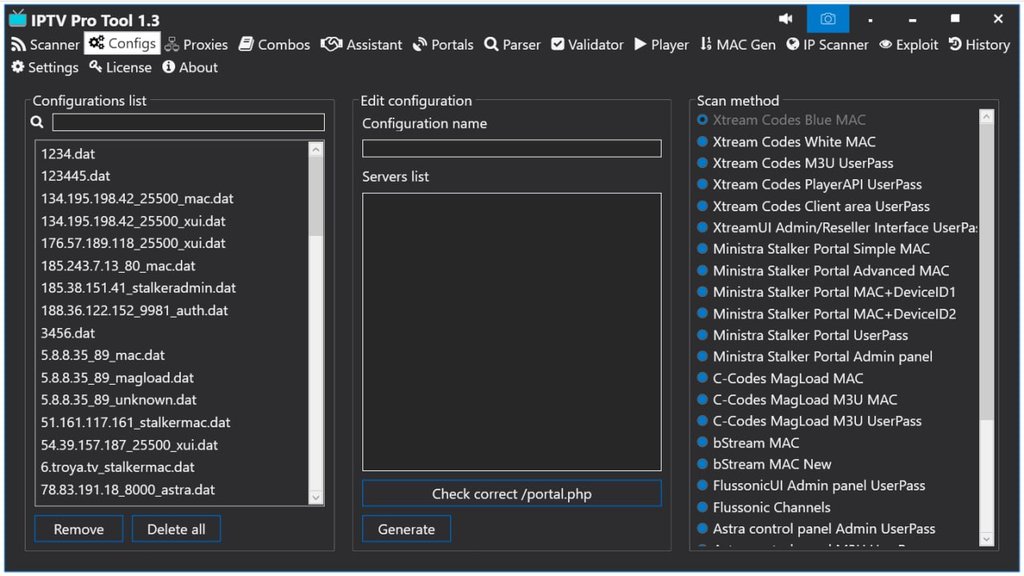Open MAC Gen tab
This screenshot has width=1024, height=576.
click(738, 44)
